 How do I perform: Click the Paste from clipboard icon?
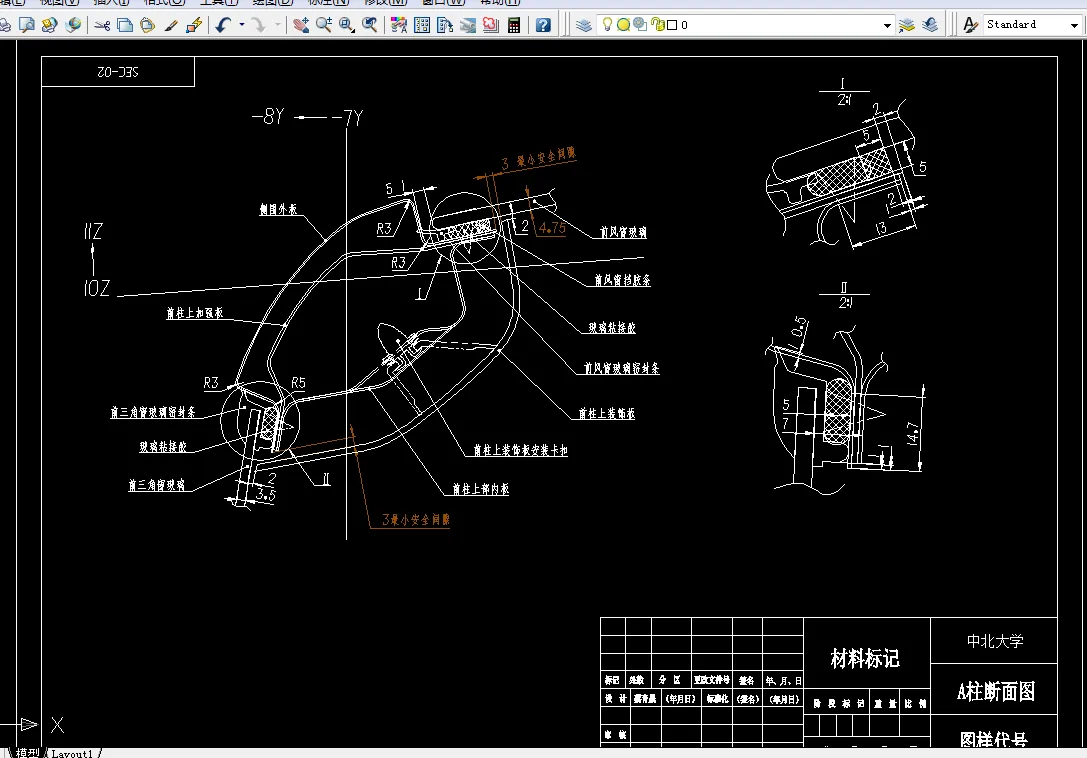[148, 25]
